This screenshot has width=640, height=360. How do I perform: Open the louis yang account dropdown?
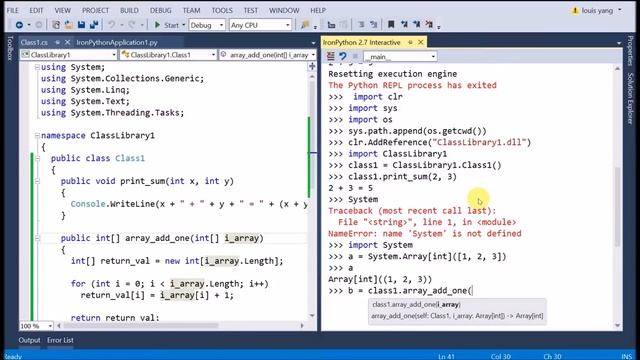[x=620, y=10]
